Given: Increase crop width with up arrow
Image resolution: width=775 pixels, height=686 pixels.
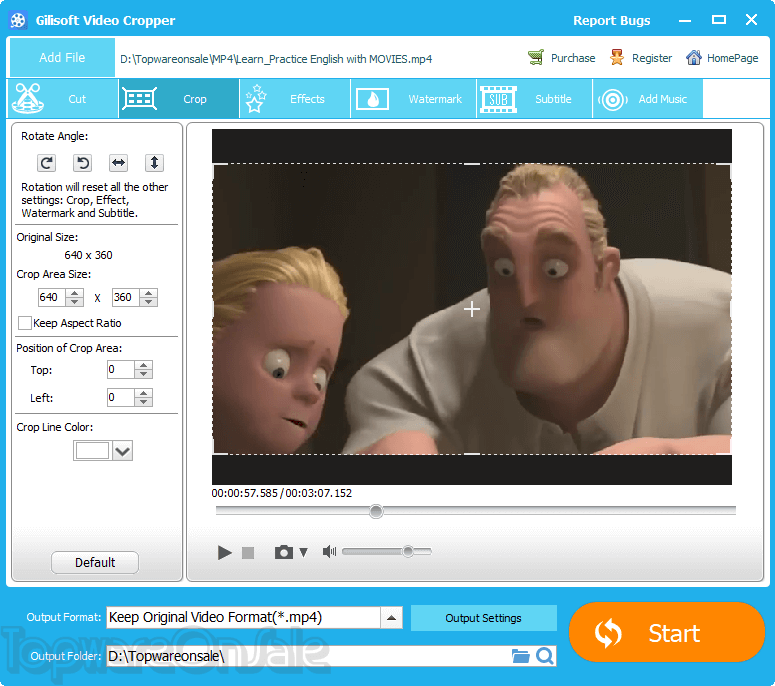Looking at the screenshot, I should tap(75, 293).
